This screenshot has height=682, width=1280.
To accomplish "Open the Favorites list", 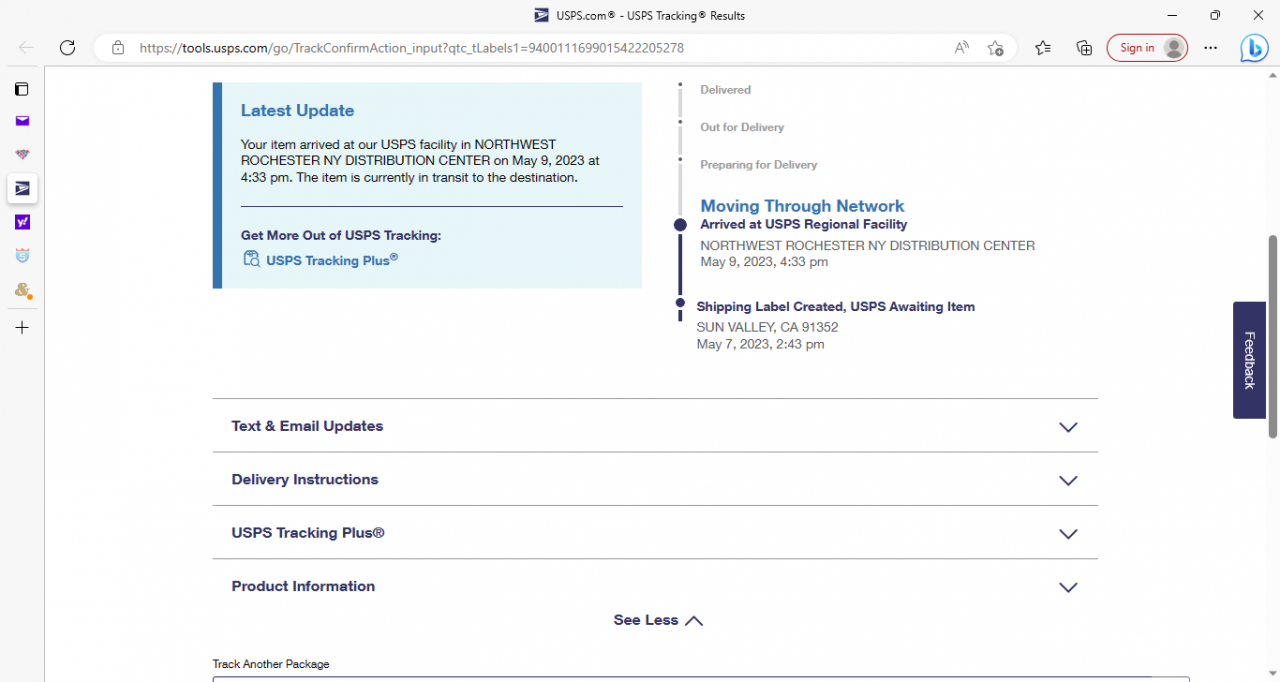I will coord(1043,47).
